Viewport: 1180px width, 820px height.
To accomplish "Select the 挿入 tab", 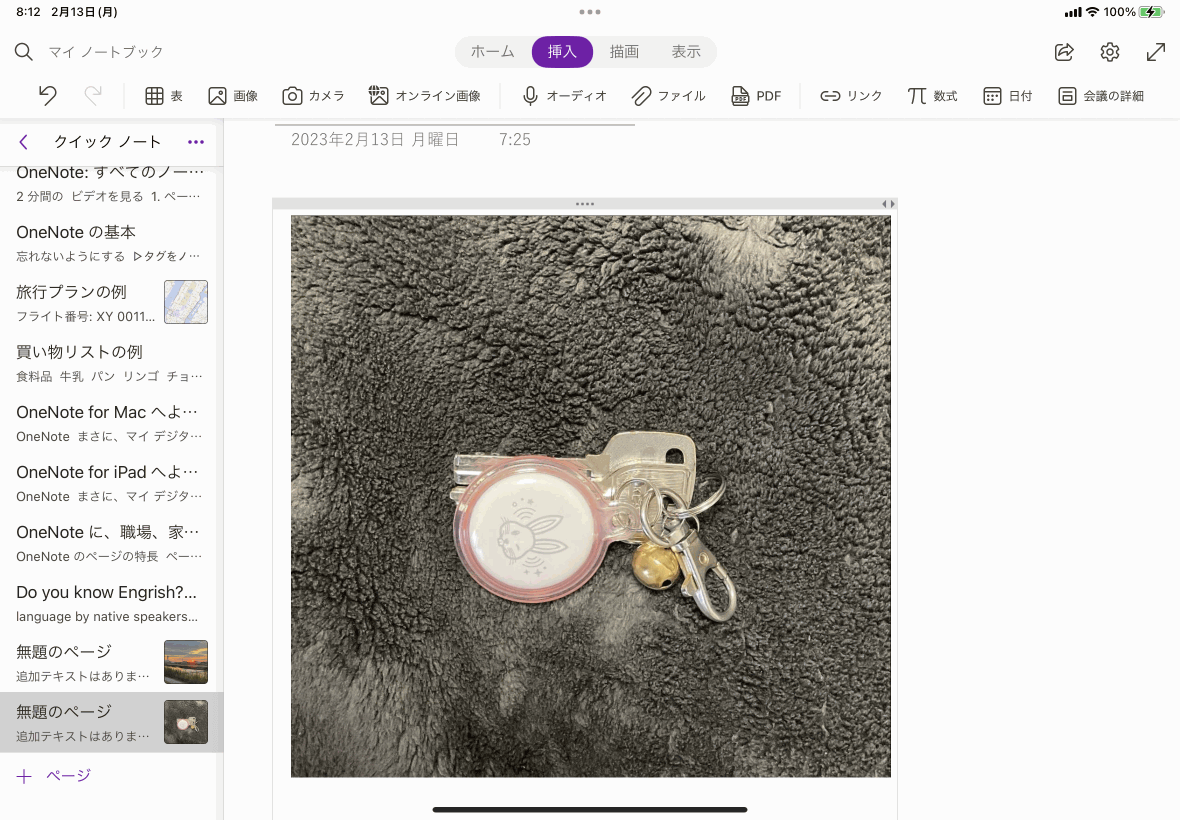I will 562,52.
